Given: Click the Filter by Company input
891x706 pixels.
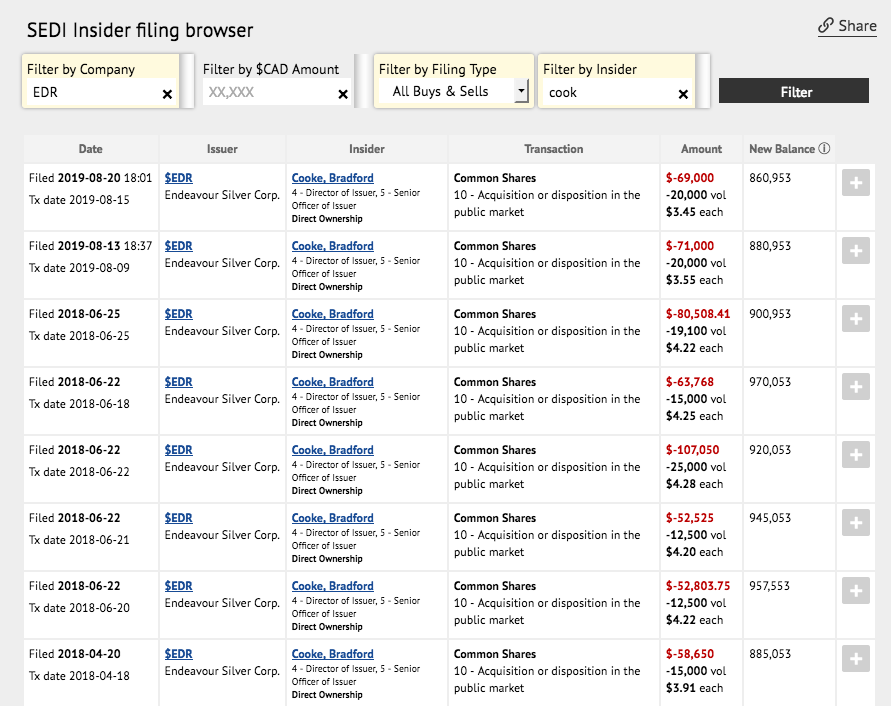Looking at the screenshot, I should tap(92, 92).
